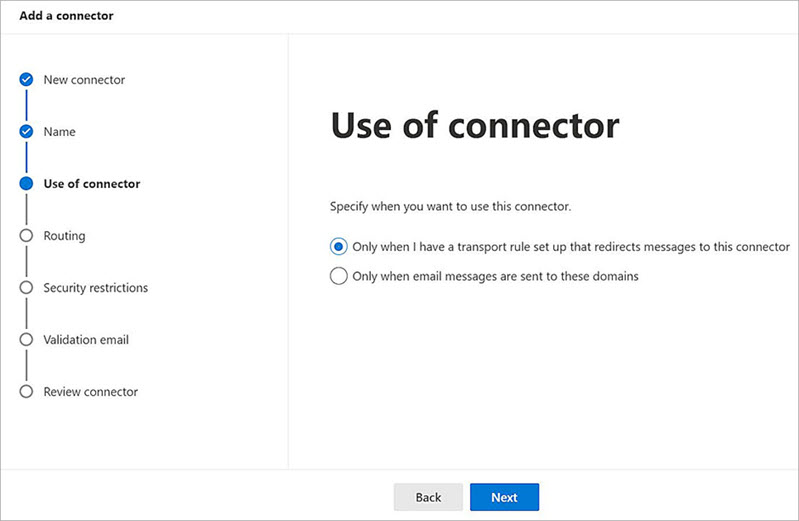Select the sent to these domains radio button
The height and width of the screenshot is (521, 799).
[339, 276]
